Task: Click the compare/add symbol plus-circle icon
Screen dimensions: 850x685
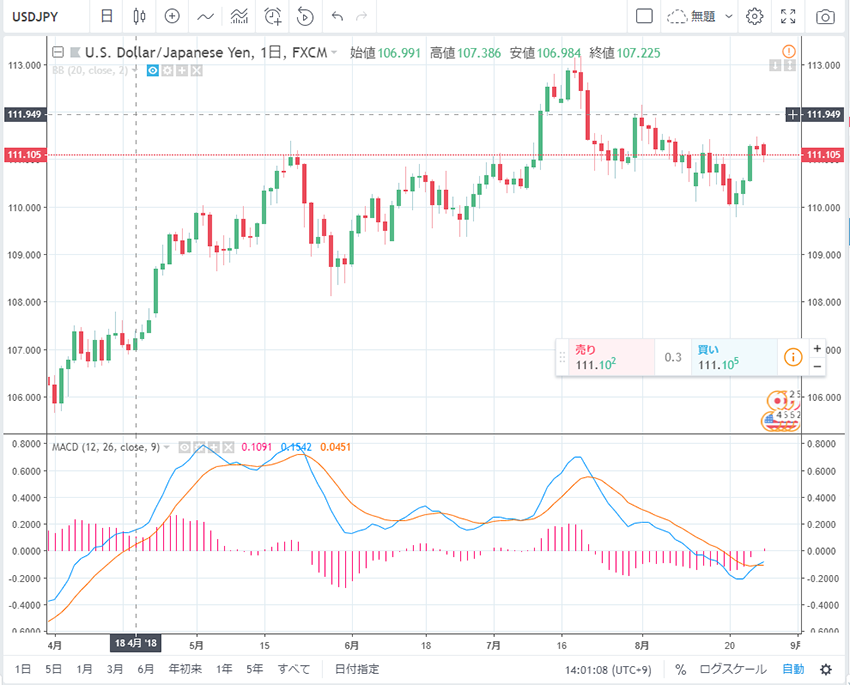Action: pos(172,16)
